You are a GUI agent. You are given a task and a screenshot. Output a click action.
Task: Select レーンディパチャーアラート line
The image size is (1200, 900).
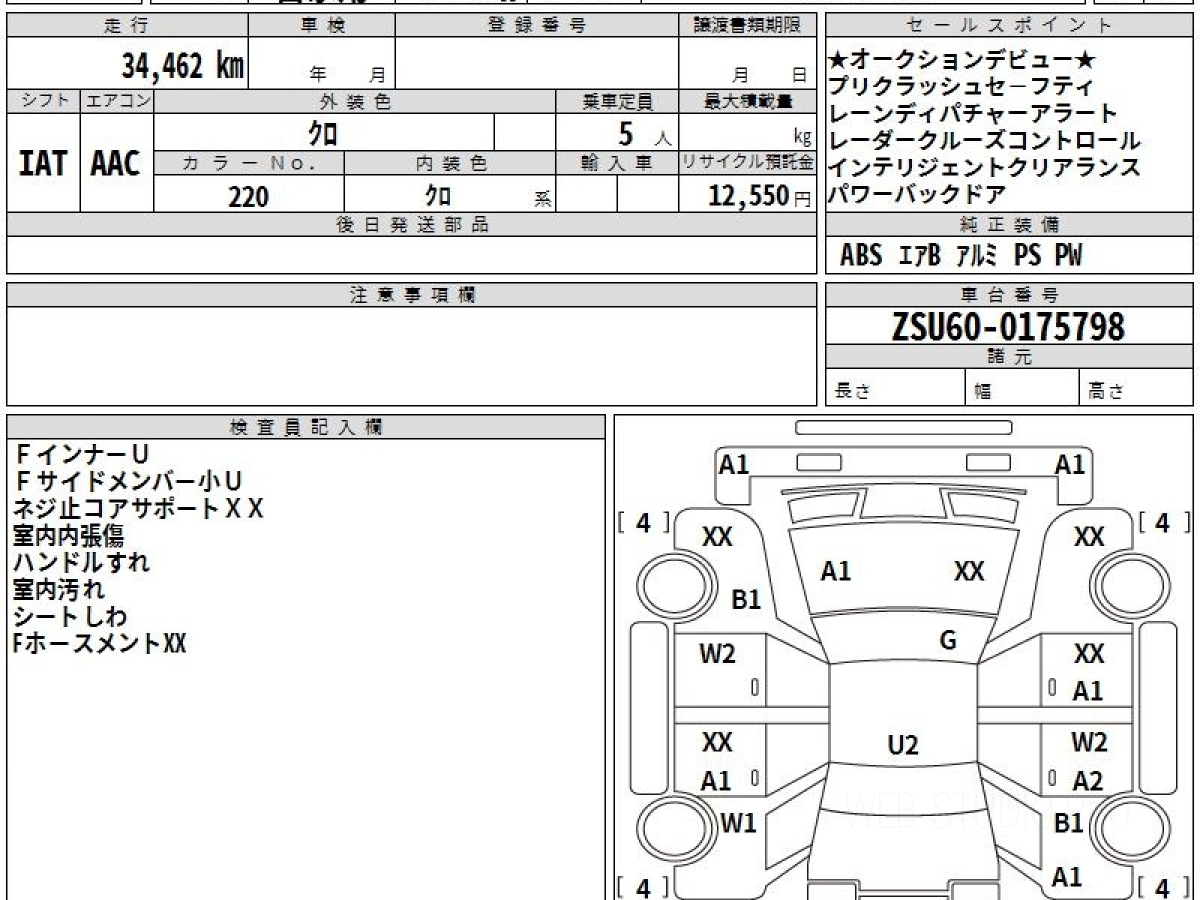[x=974, y=114]
